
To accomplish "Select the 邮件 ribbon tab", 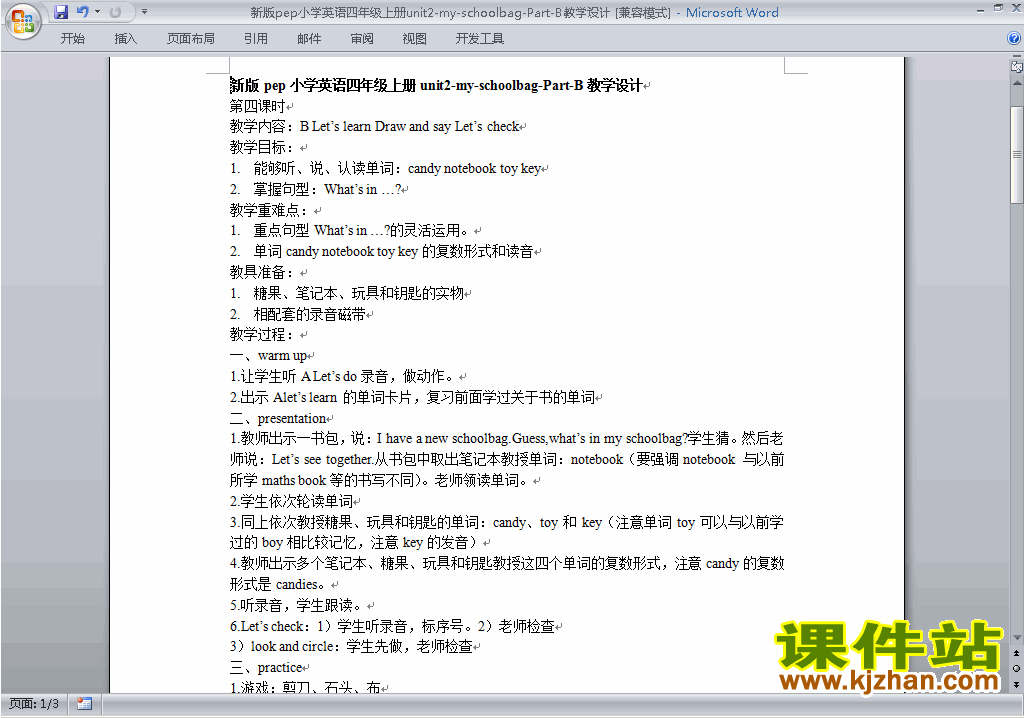I will click(x=309, y=39).
